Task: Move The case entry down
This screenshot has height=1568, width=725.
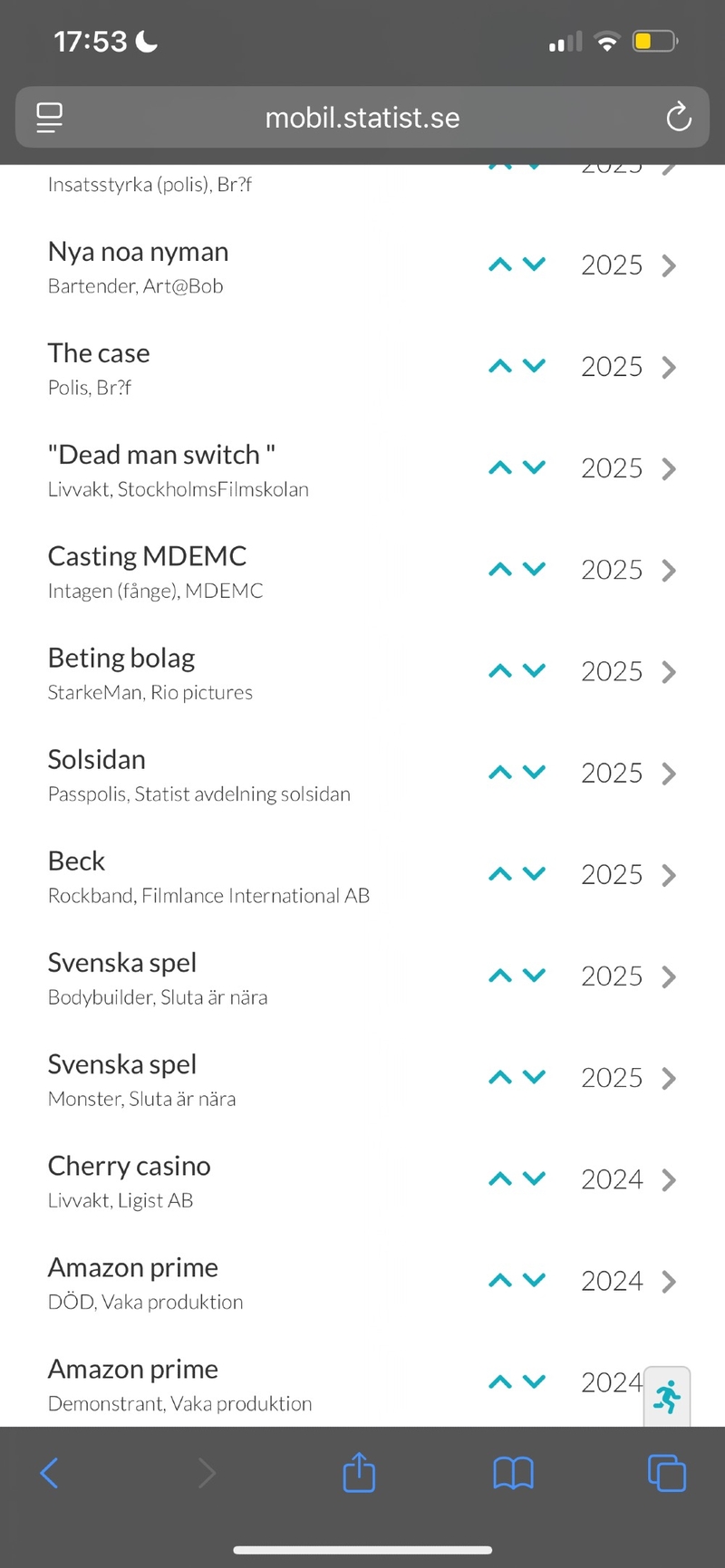Action: [x=535, y=366]
